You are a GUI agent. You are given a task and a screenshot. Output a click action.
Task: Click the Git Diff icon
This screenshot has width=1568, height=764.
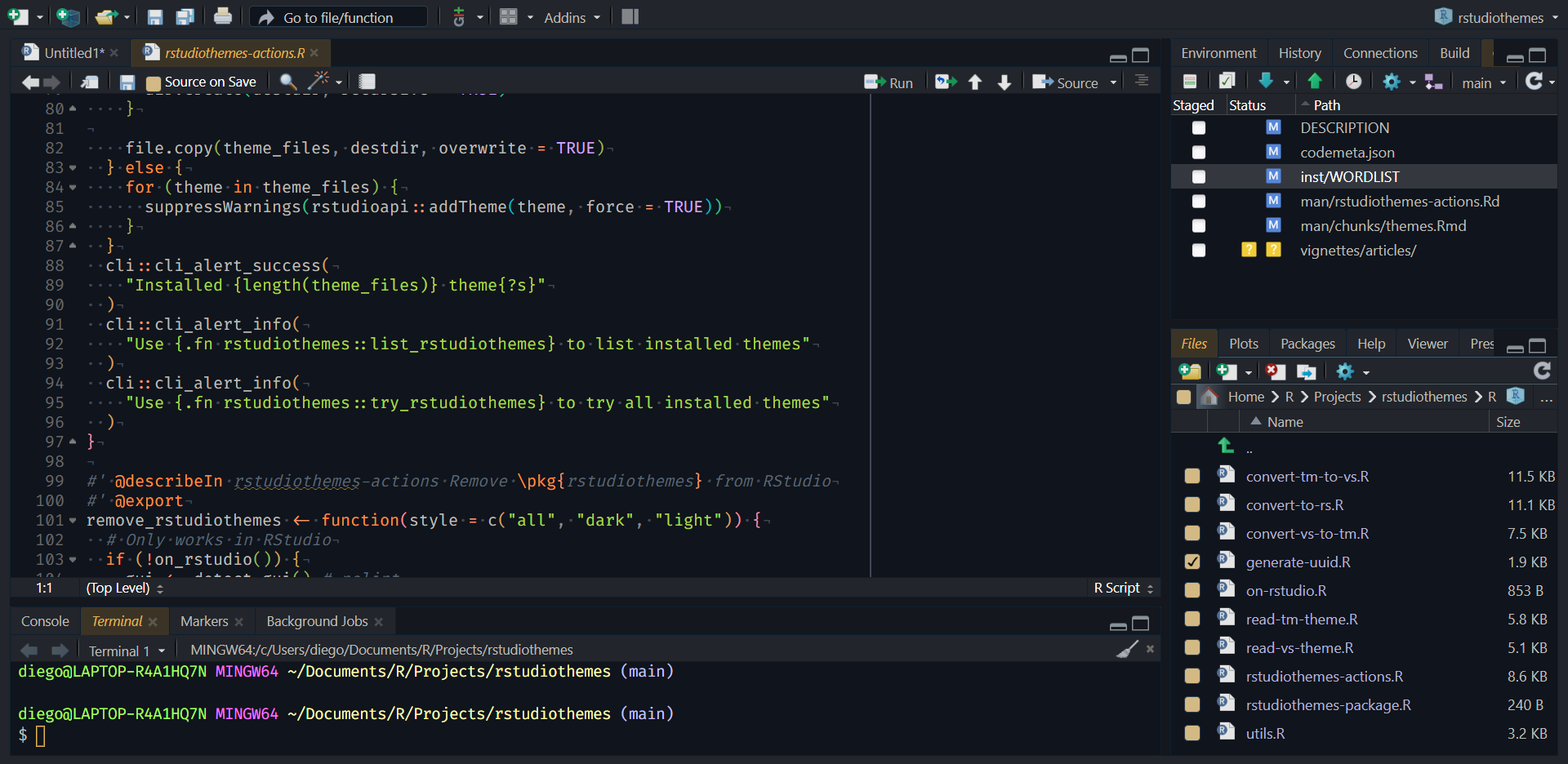pos(1190,82)
